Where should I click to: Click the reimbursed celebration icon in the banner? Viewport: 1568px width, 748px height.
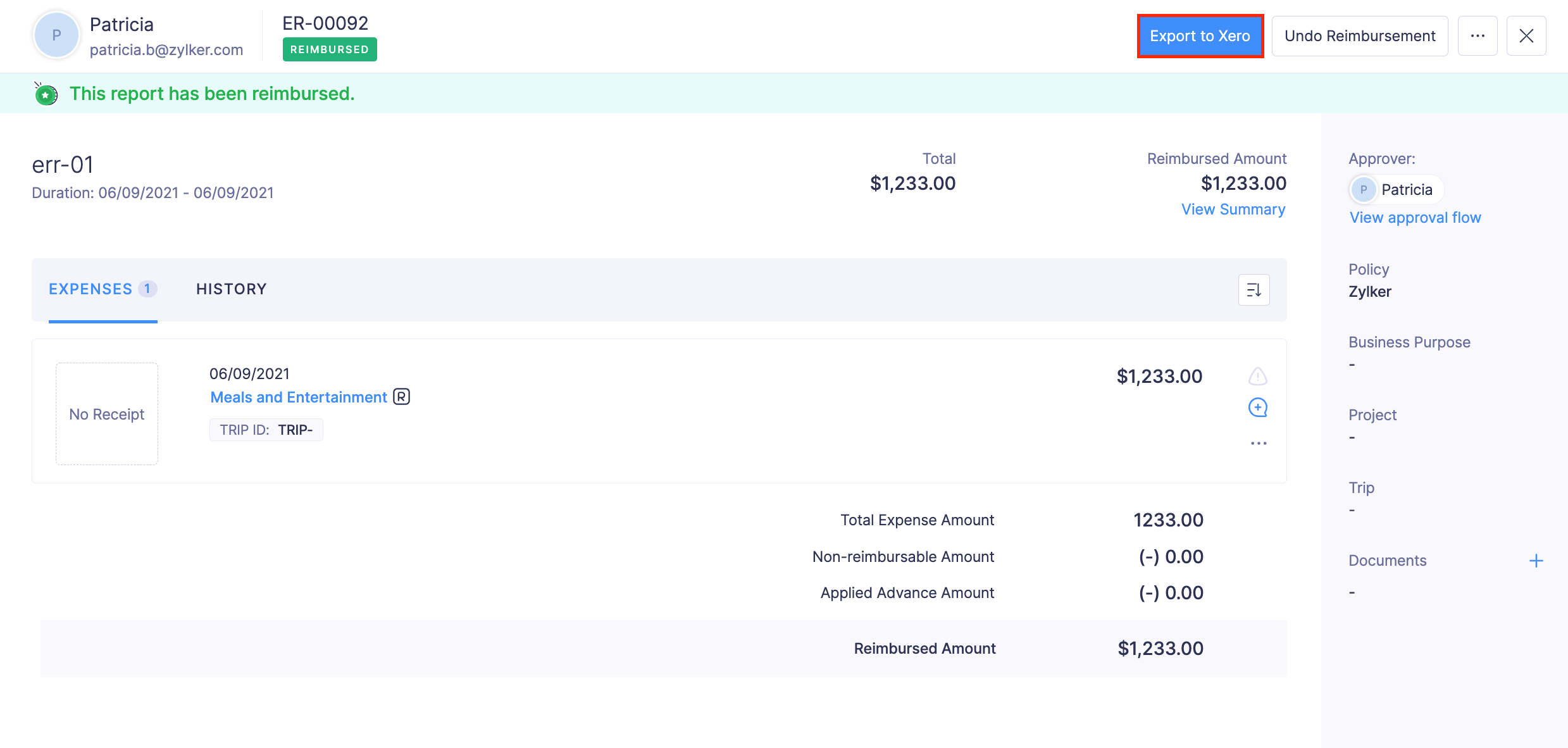(45, 93)
